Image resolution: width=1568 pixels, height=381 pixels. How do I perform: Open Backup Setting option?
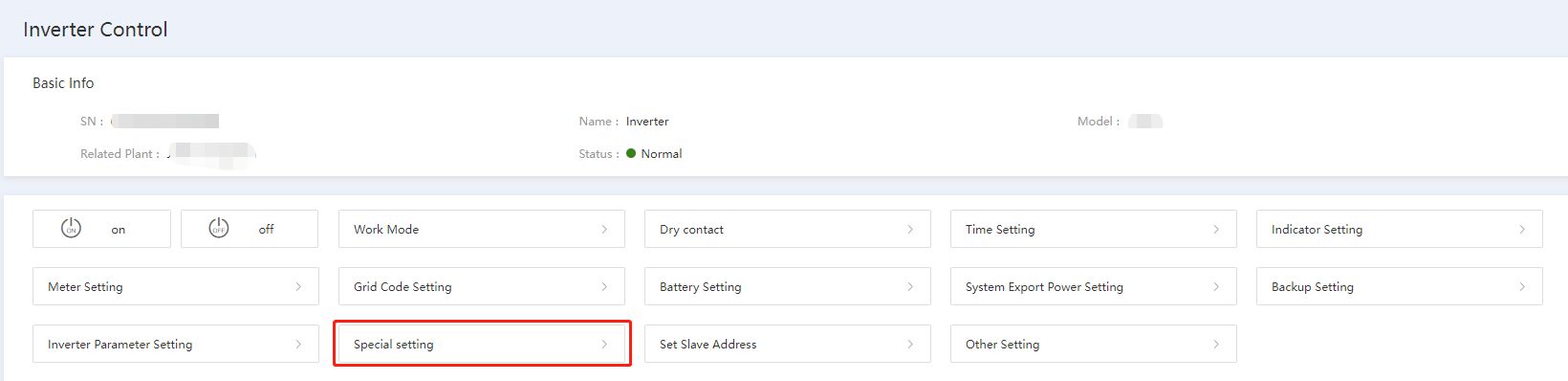click(x=1400, y=286)
